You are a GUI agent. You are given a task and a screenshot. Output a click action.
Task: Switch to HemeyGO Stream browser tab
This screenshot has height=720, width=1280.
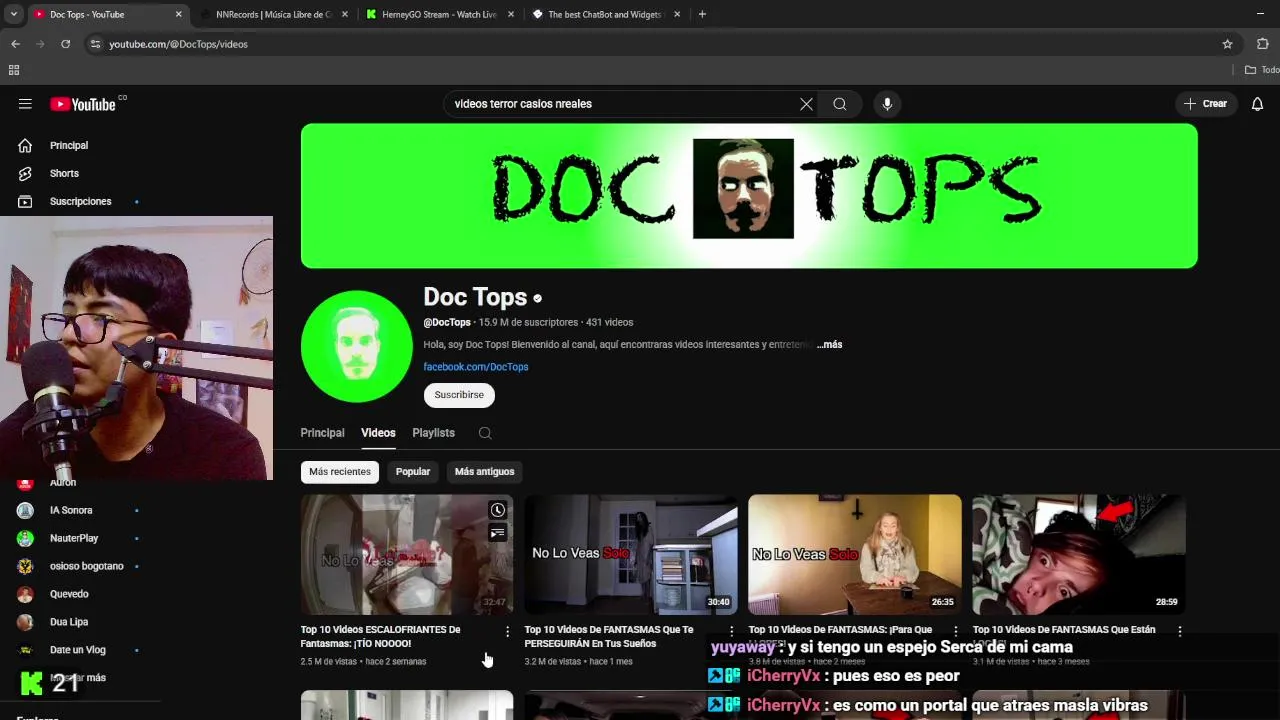(440, 14)
